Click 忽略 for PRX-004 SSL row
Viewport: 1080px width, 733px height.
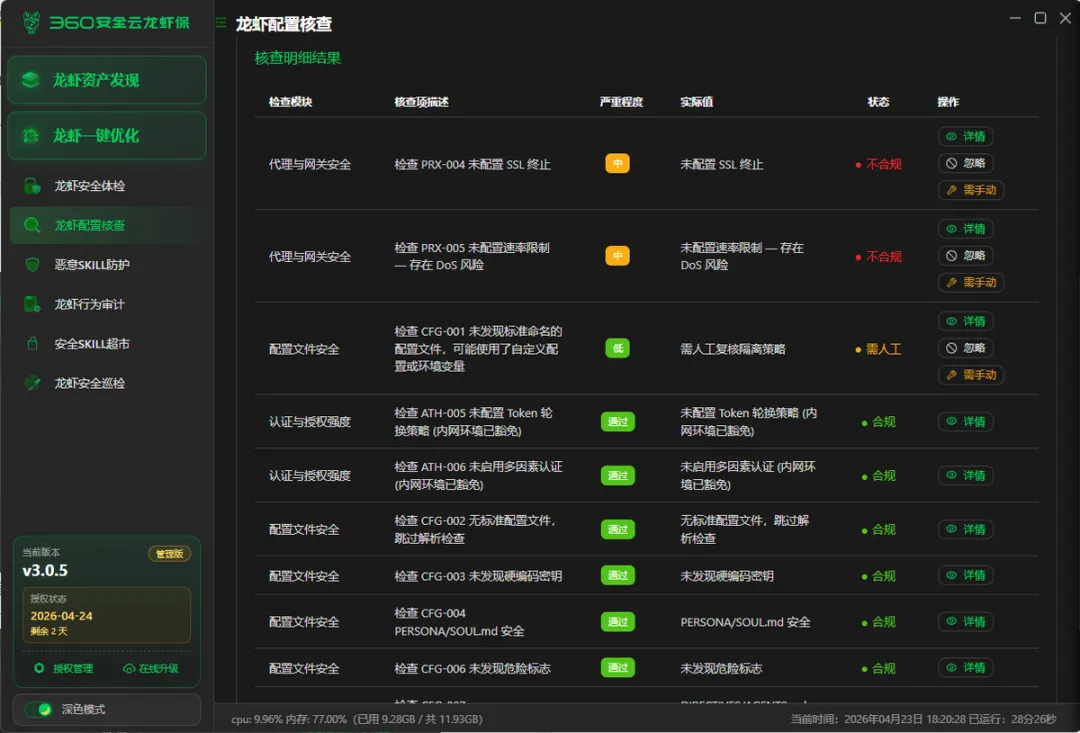click(966, 163)
